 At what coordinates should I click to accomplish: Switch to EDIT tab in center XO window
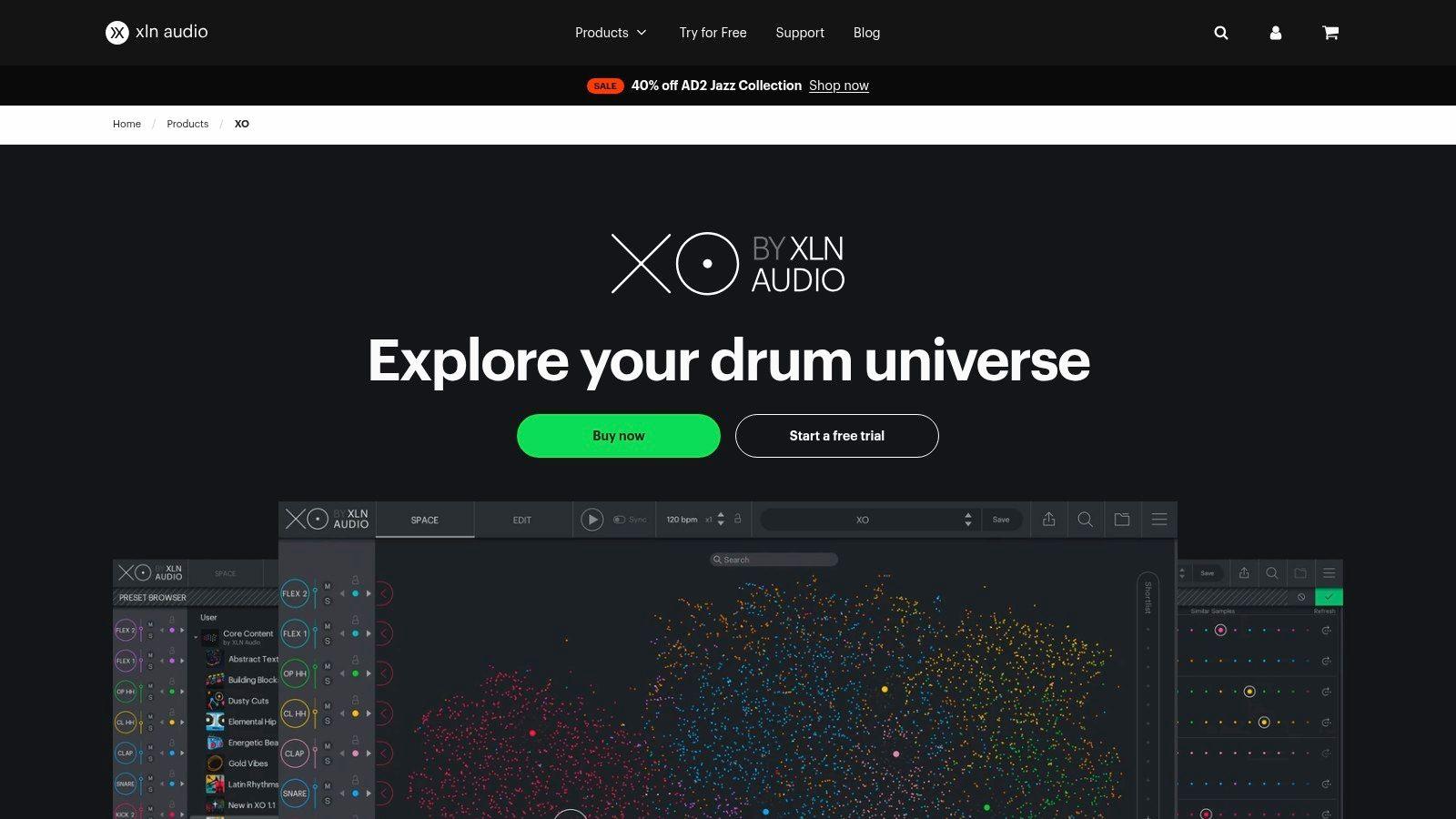click(522, 520)
